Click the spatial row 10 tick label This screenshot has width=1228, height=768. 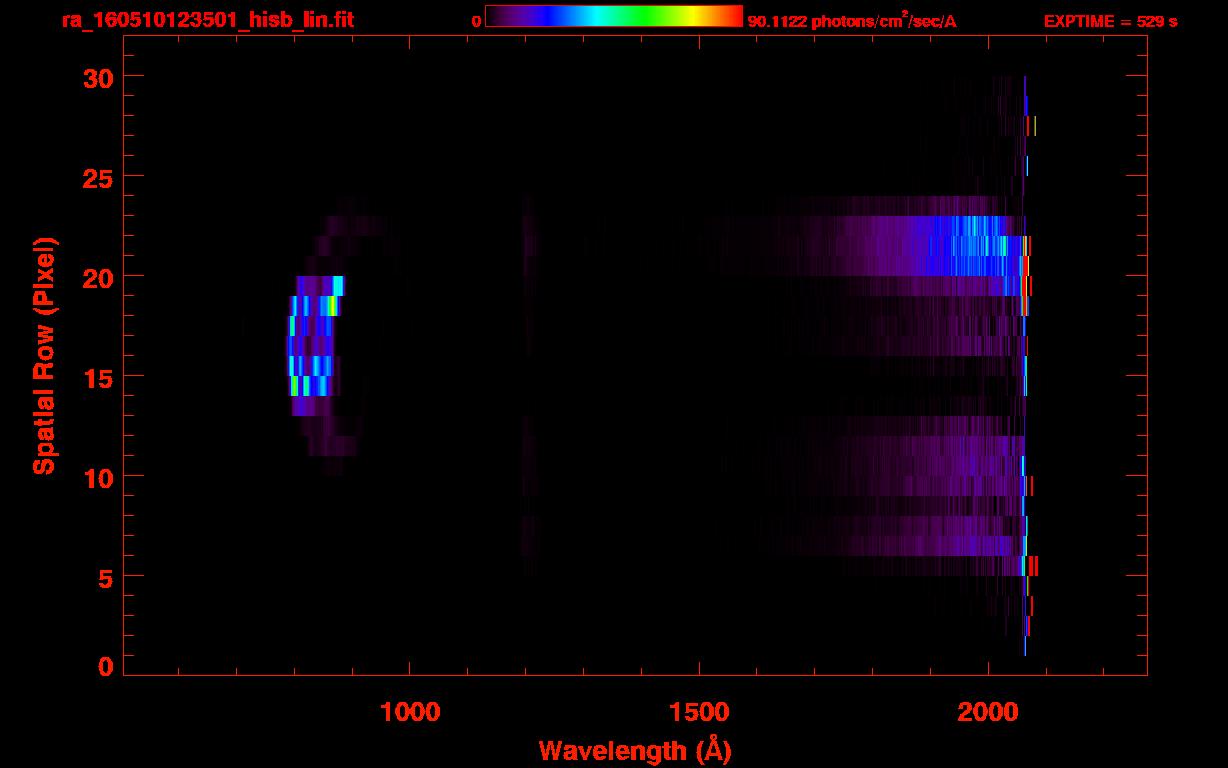tap(98, 477)
